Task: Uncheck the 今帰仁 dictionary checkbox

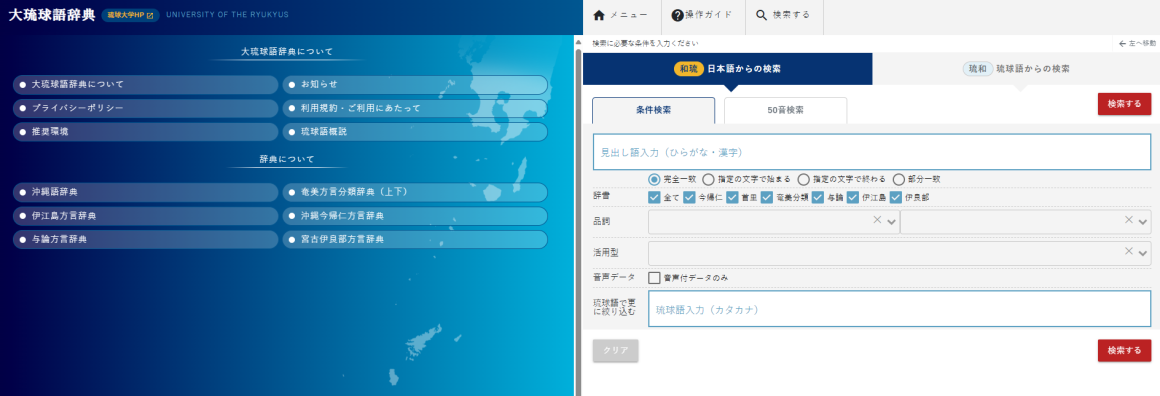Action: 689,197
